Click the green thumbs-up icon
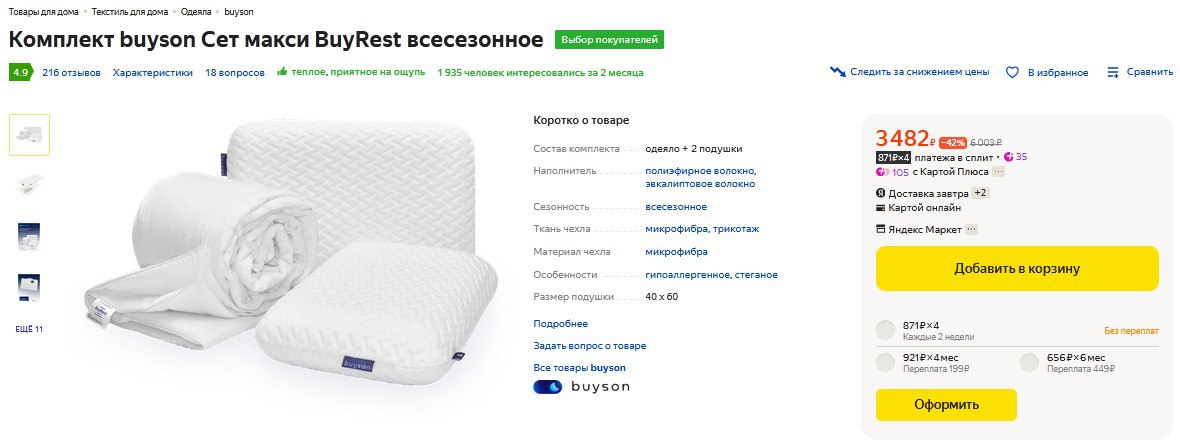This screenshot has width=1180, height=445. click(283, 72)
